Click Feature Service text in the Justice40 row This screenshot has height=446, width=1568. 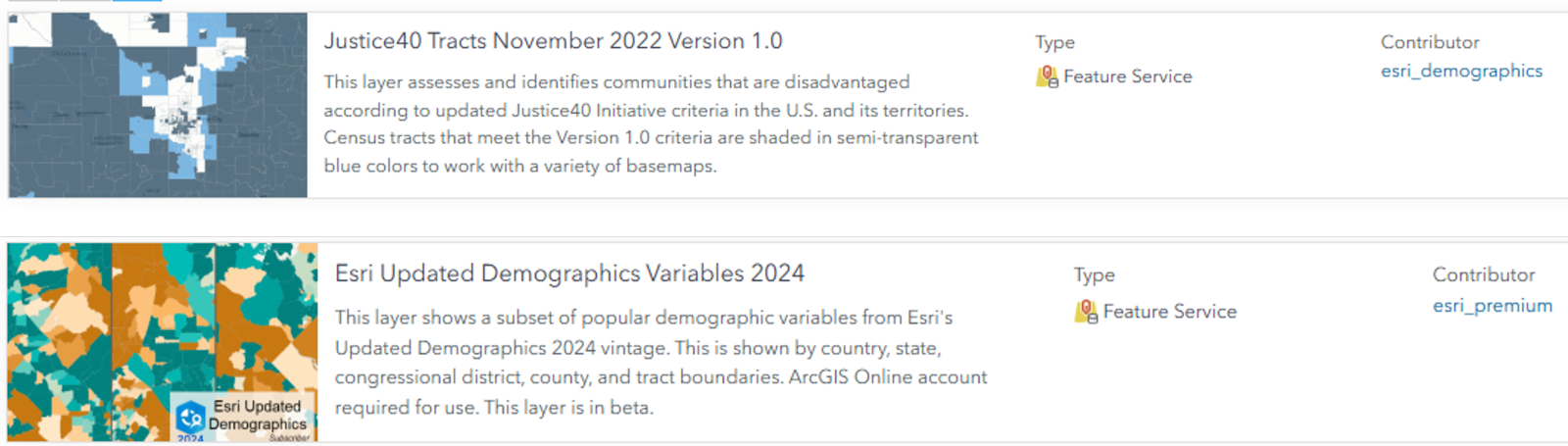[x=1127, y=76]
